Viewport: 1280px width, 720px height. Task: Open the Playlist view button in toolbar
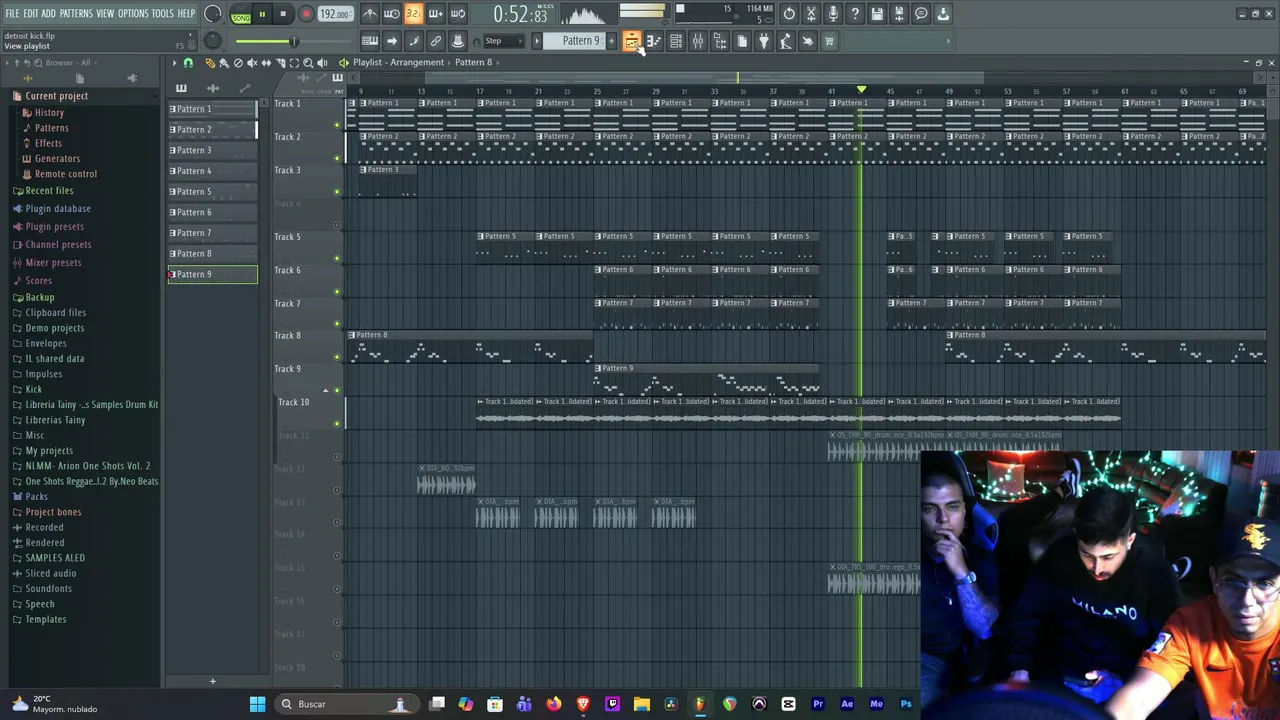[631, 41]
